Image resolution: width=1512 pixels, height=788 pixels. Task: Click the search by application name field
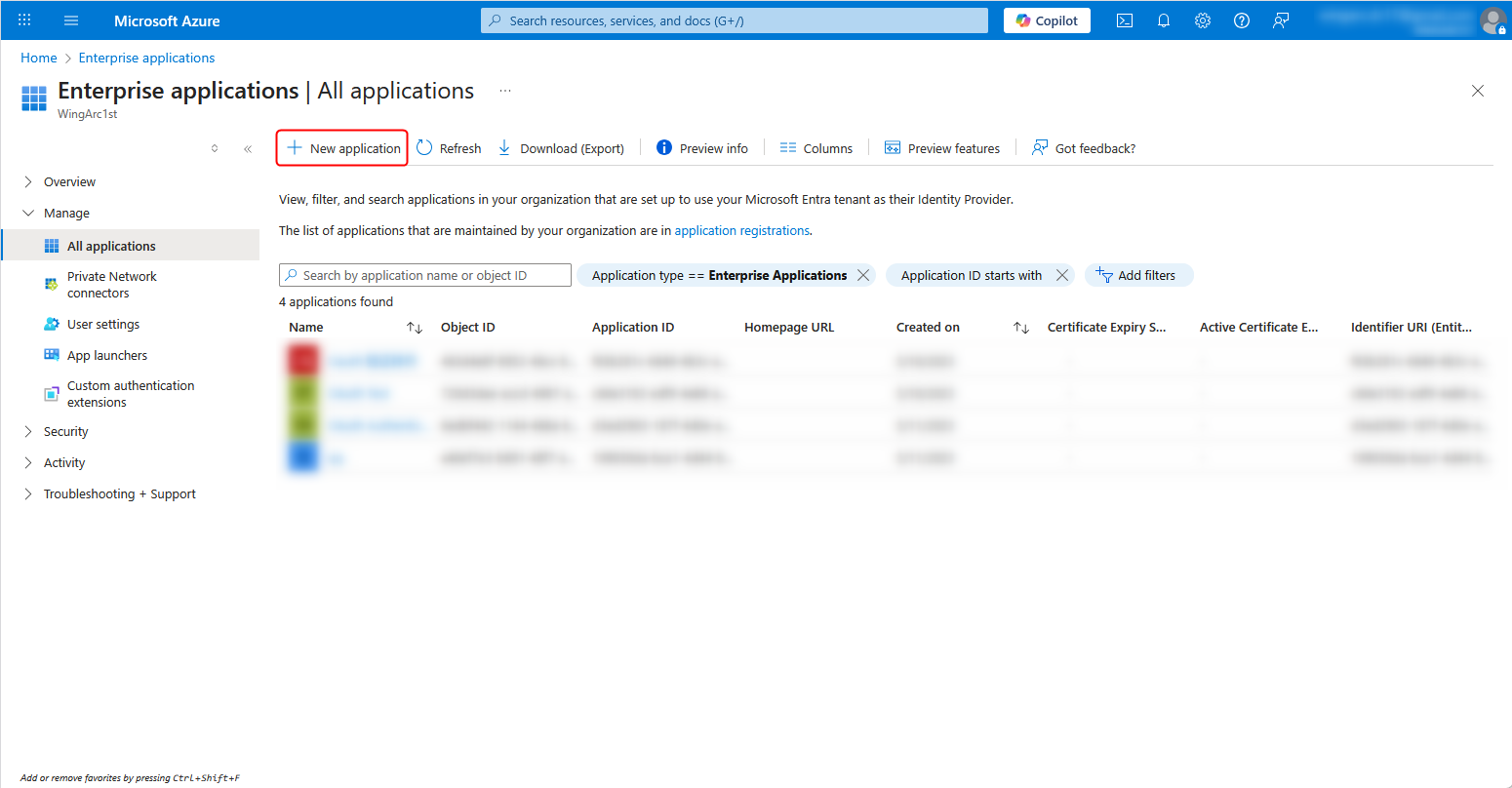pos(425,275)
